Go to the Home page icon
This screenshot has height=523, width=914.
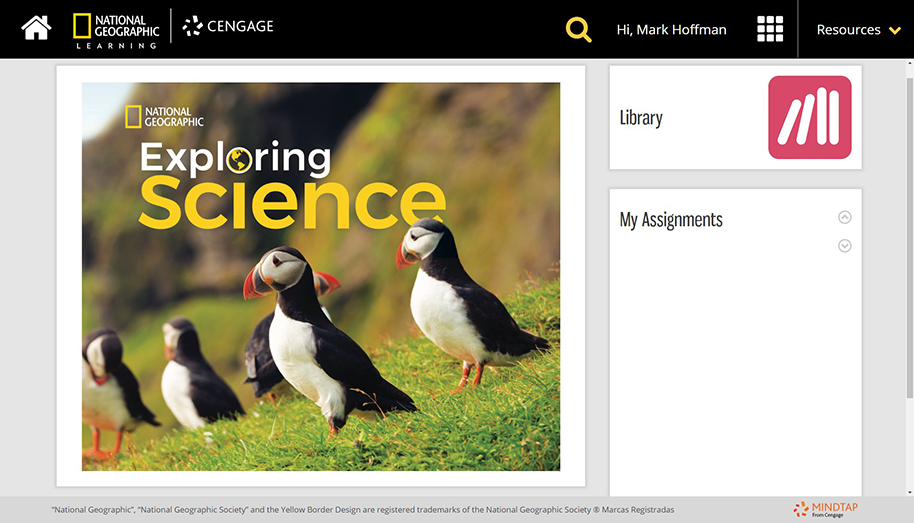[36, 28]
